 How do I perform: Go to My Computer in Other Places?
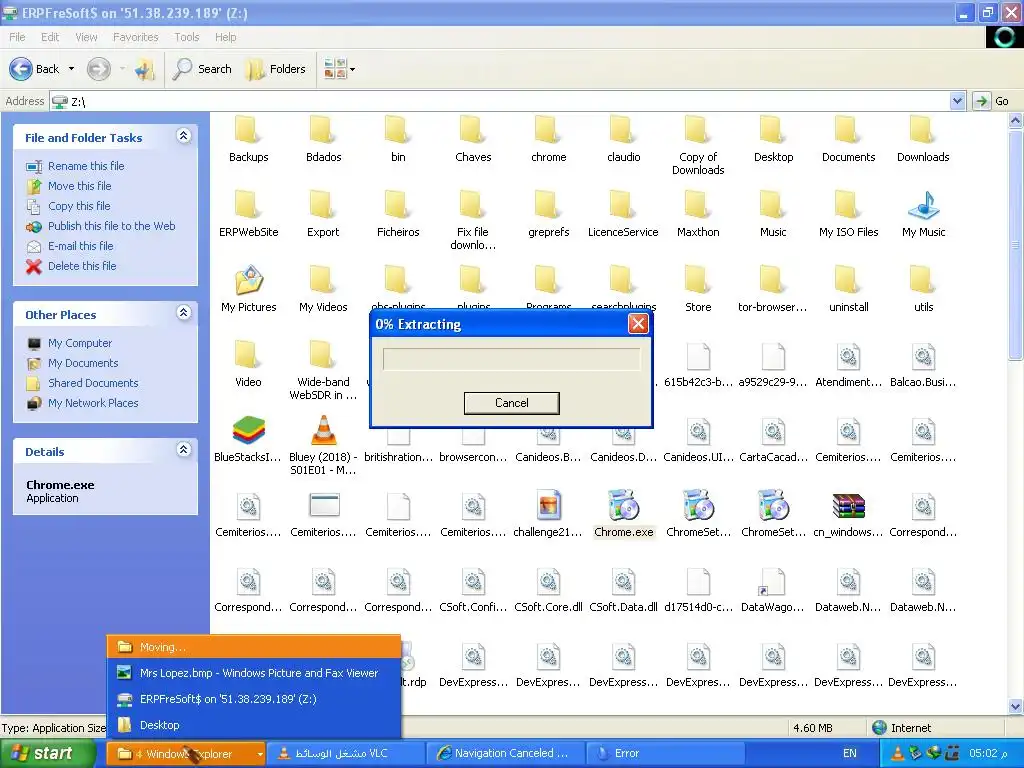pos(80,343)
